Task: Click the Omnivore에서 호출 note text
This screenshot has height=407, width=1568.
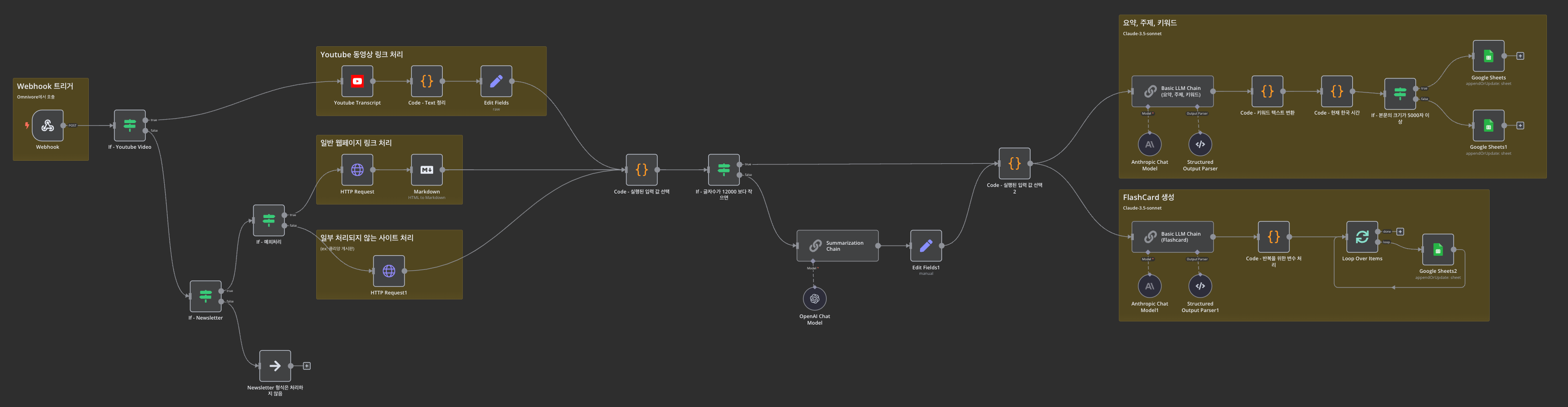Action: pyautogui.click(x=36, y=97)
